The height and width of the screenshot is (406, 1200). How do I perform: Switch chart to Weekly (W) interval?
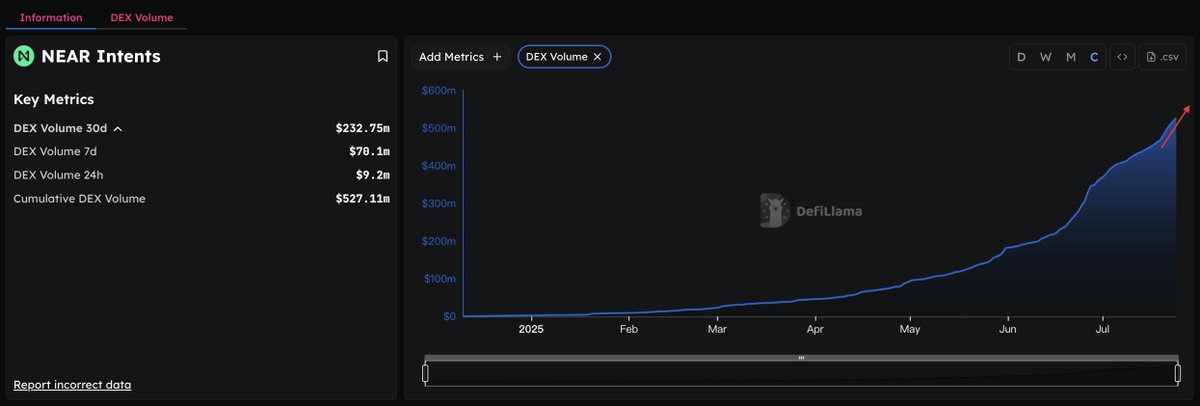[x=1045, y=57]
